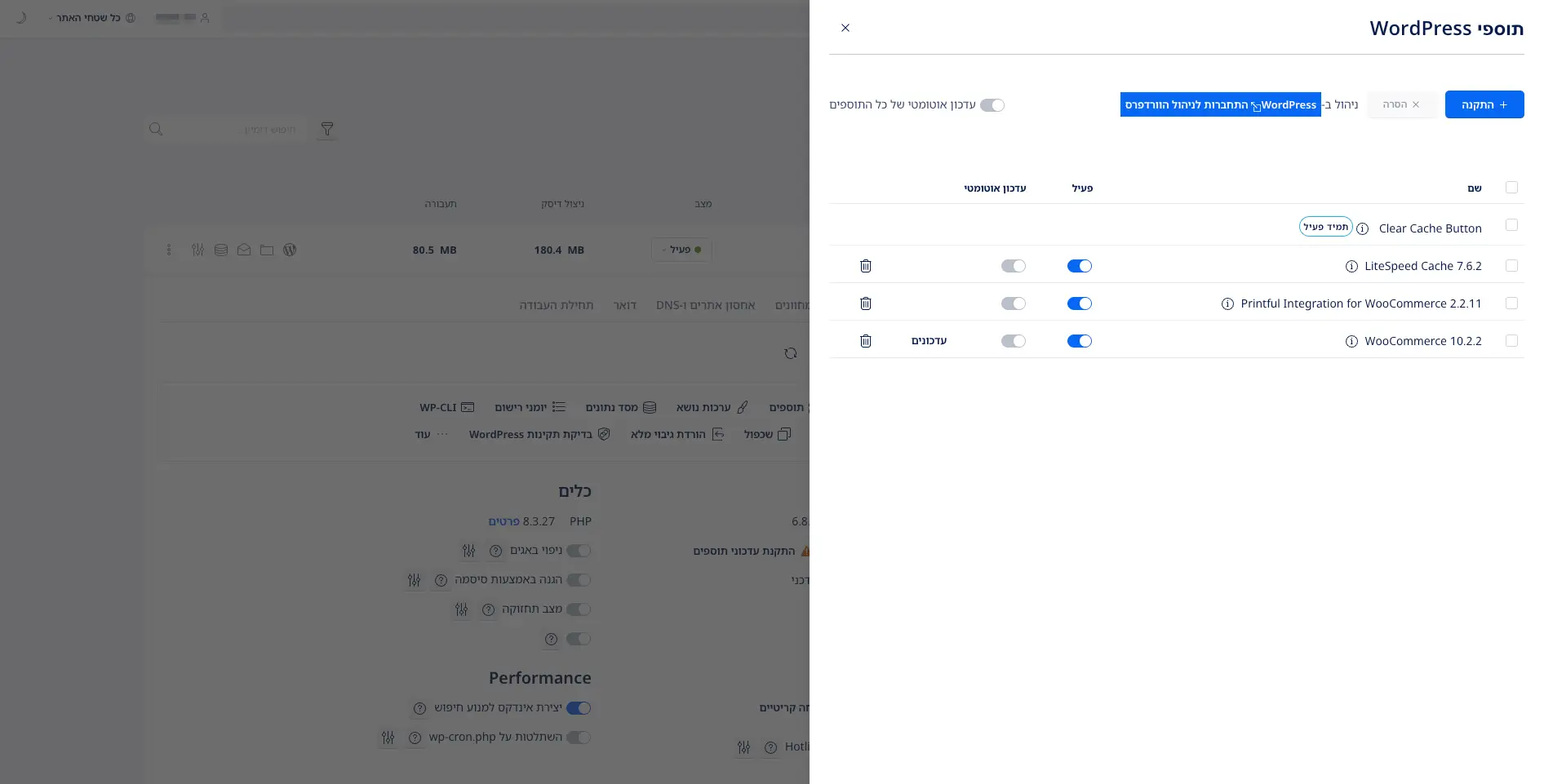Turn on automatic updates for all plugins
The height and width of the screenshot is (784, 1544).
tap(992, 105)
